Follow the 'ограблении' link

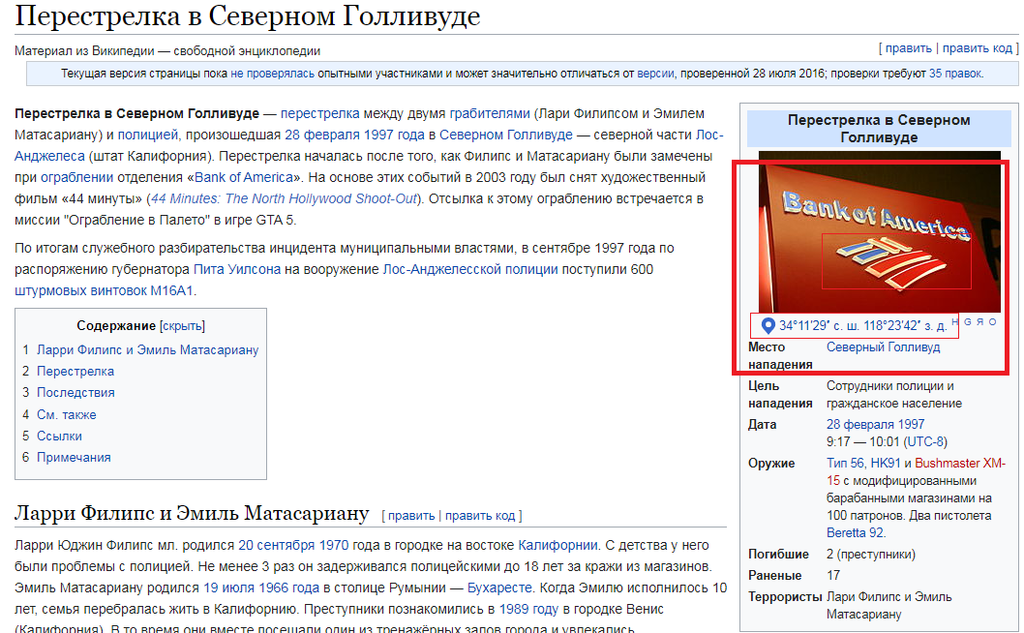[77, 177]
